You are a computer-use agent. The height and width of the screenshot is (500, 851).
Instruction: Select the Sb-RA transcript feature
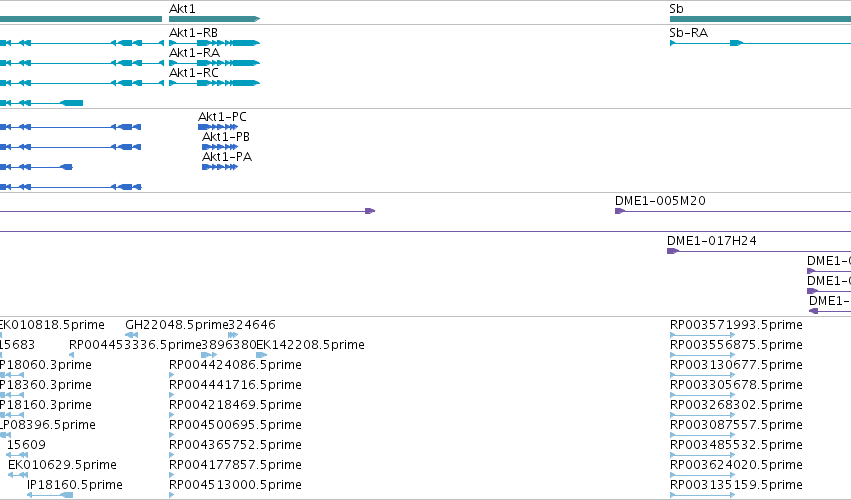pos(760,43)
